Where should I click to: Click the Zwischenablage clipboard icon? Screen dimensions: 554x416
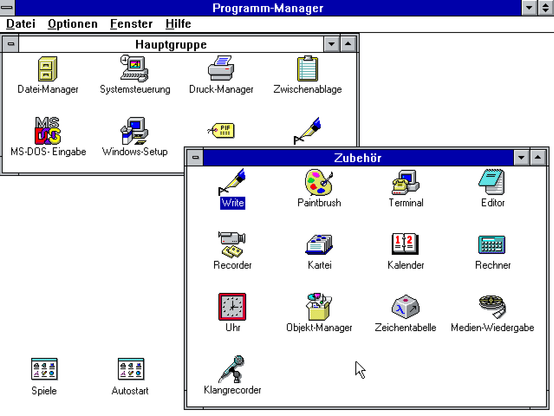coord(307,69)
